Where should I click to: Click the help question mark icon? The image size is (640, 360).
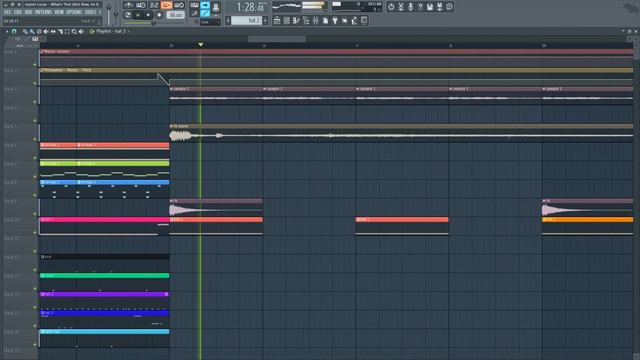[420, 7]
